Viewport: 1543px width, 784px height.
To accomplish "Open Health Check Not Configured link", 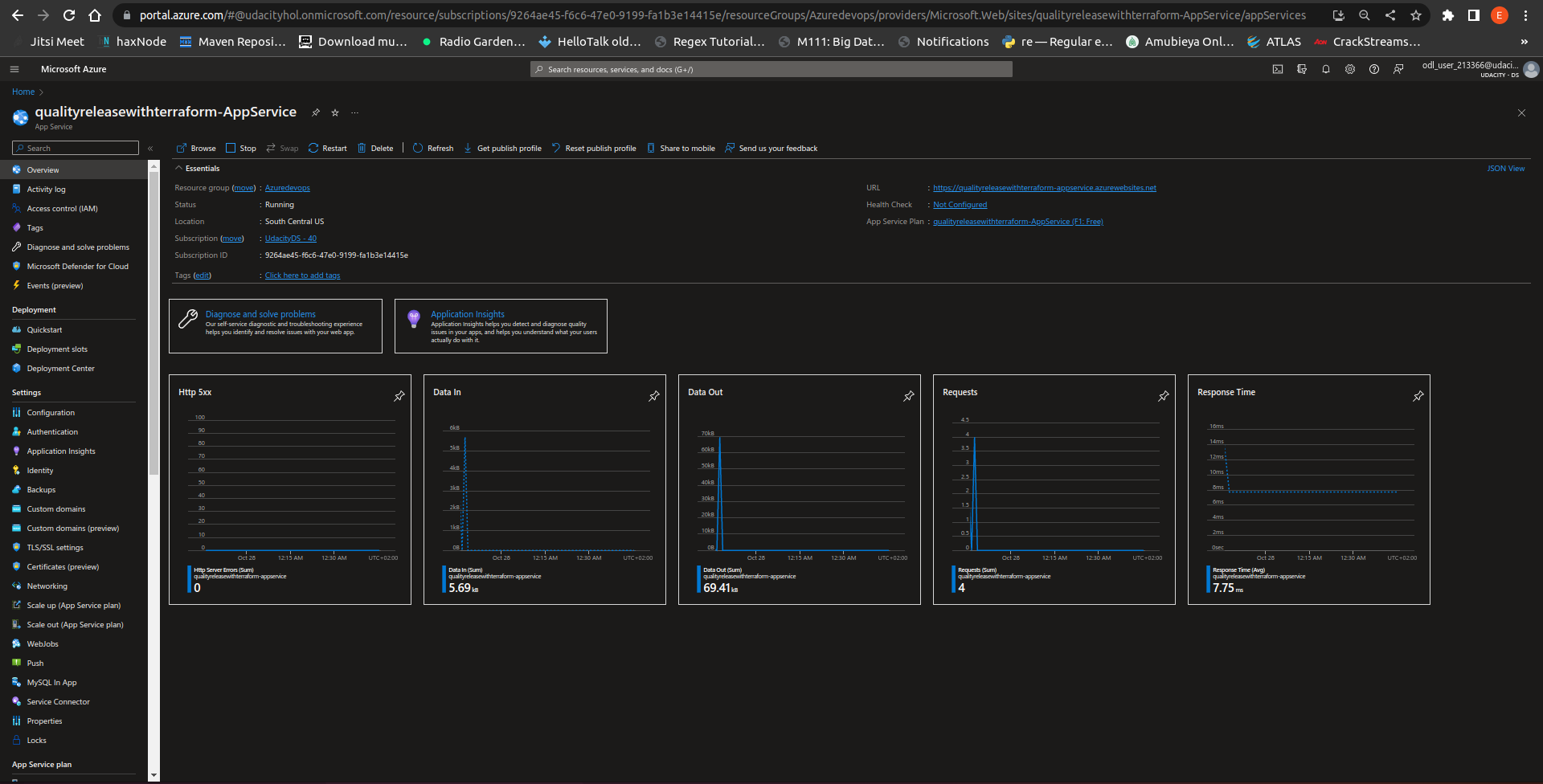I will coord(960,205).
